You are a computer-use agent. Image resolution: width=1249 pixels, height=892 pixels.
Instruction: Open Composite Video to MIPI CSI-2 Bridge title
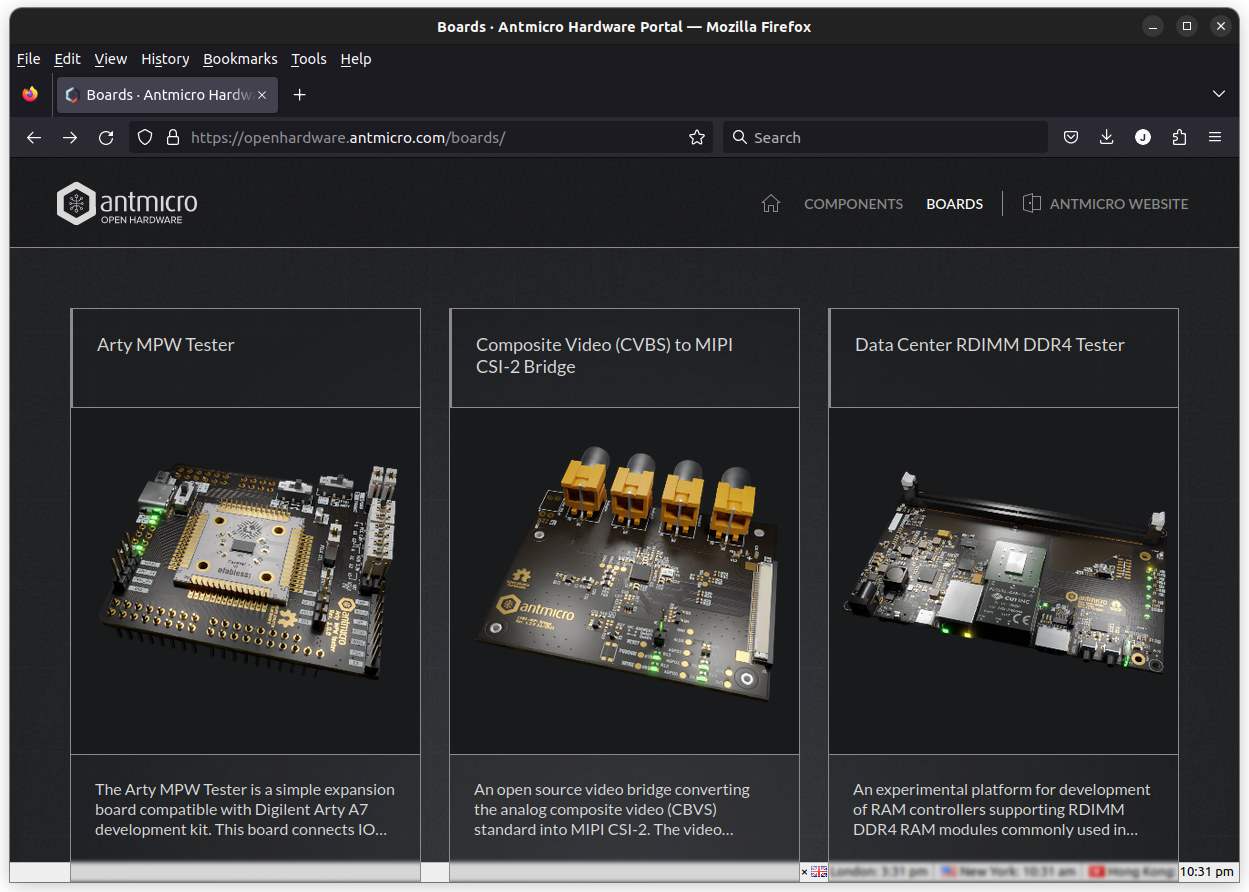coord(604,356)
